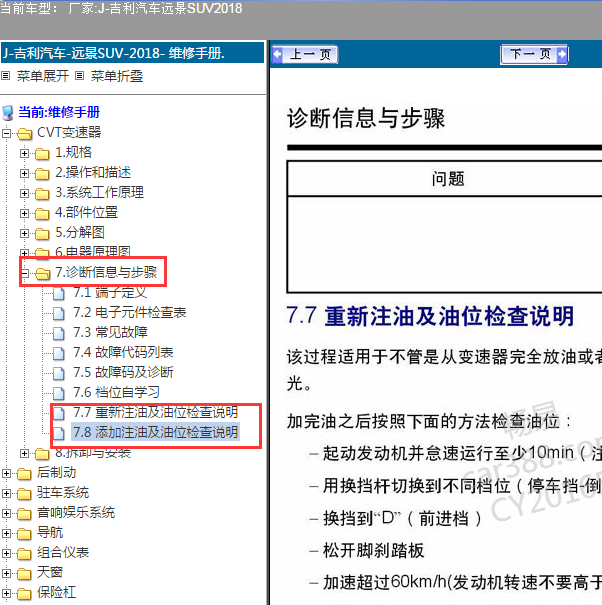The image size is (602, 605).
Task: Expand the 3.系统工作原理 folder node
Action: coord(24,194)
